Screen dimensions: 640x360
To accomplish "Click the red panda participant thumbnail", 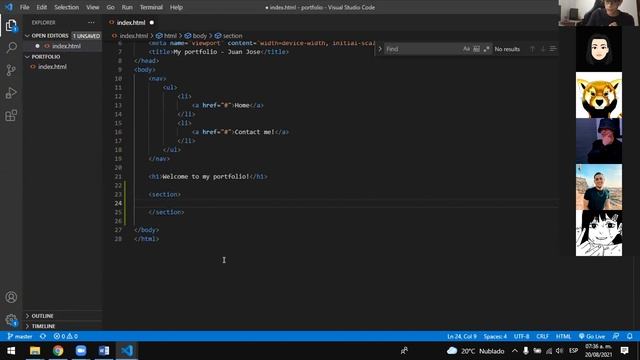I will point(599,95).
